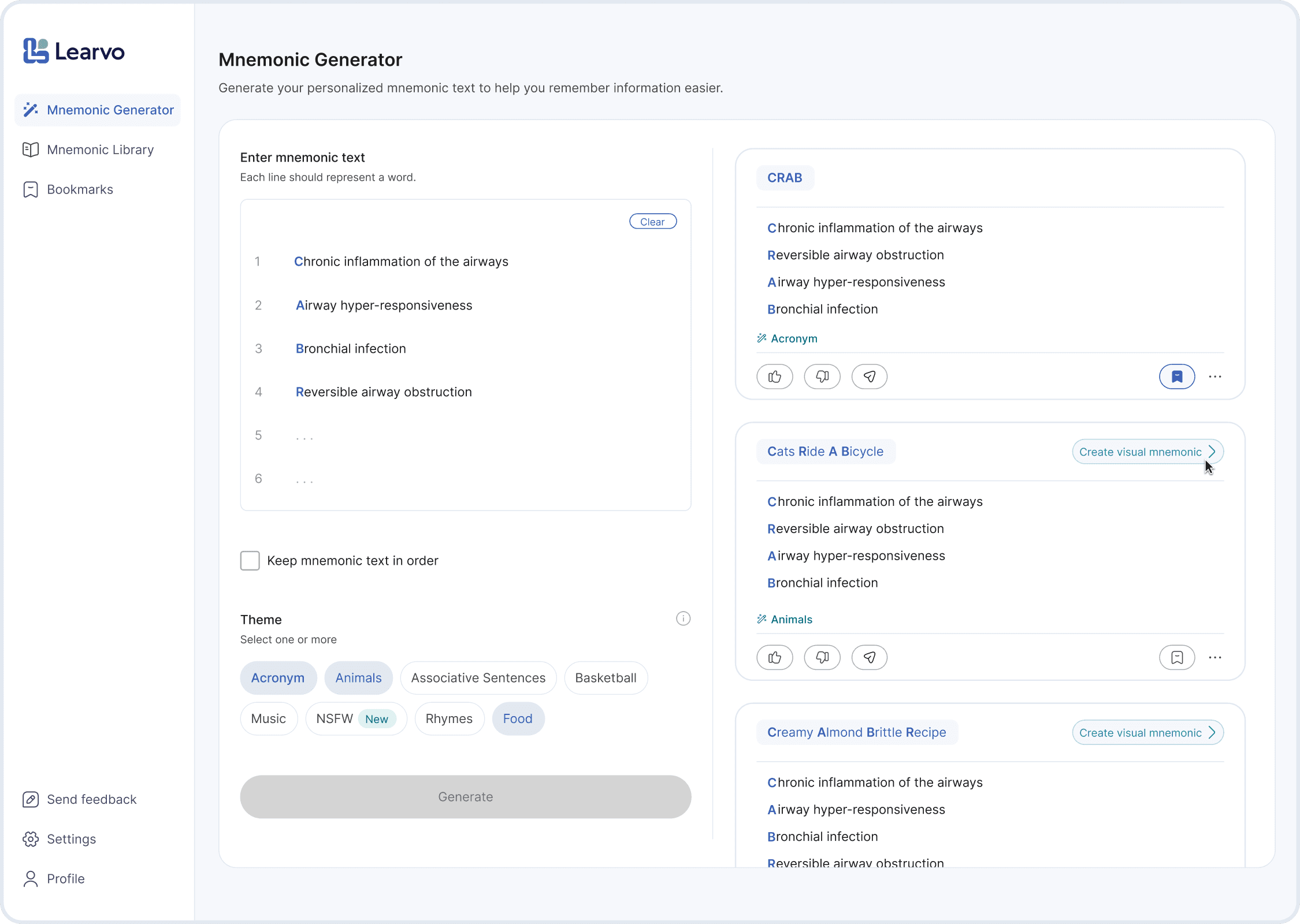The image size is (1300, 924).
Task: Toggle the Basketball theme
Action: [x=606, y=677]
